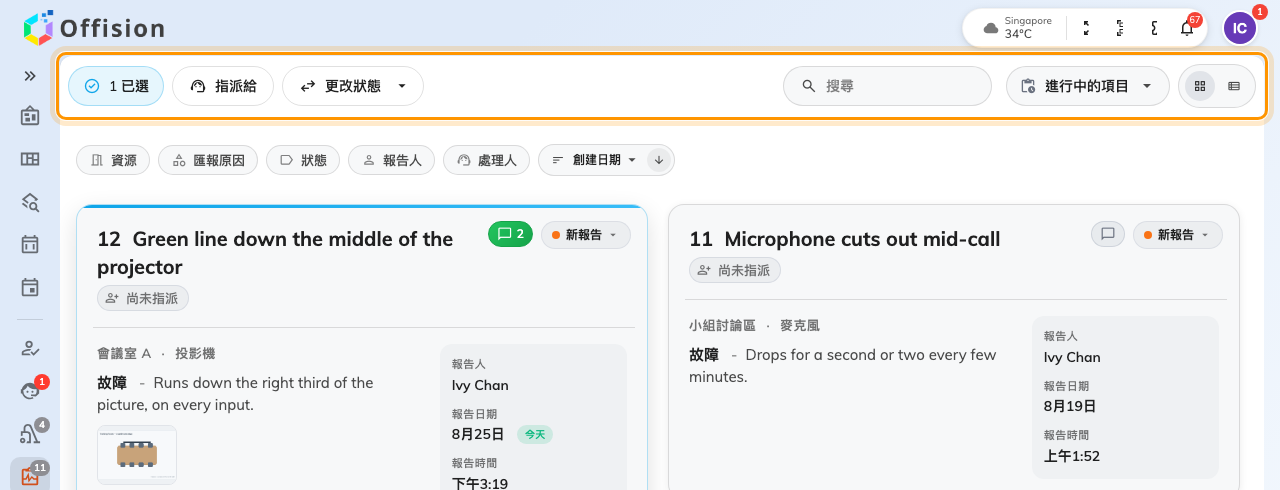This screenshot has height=490, width=1280.
Task: Click '投影機' resource text on report 12
Action: (195, 353)
